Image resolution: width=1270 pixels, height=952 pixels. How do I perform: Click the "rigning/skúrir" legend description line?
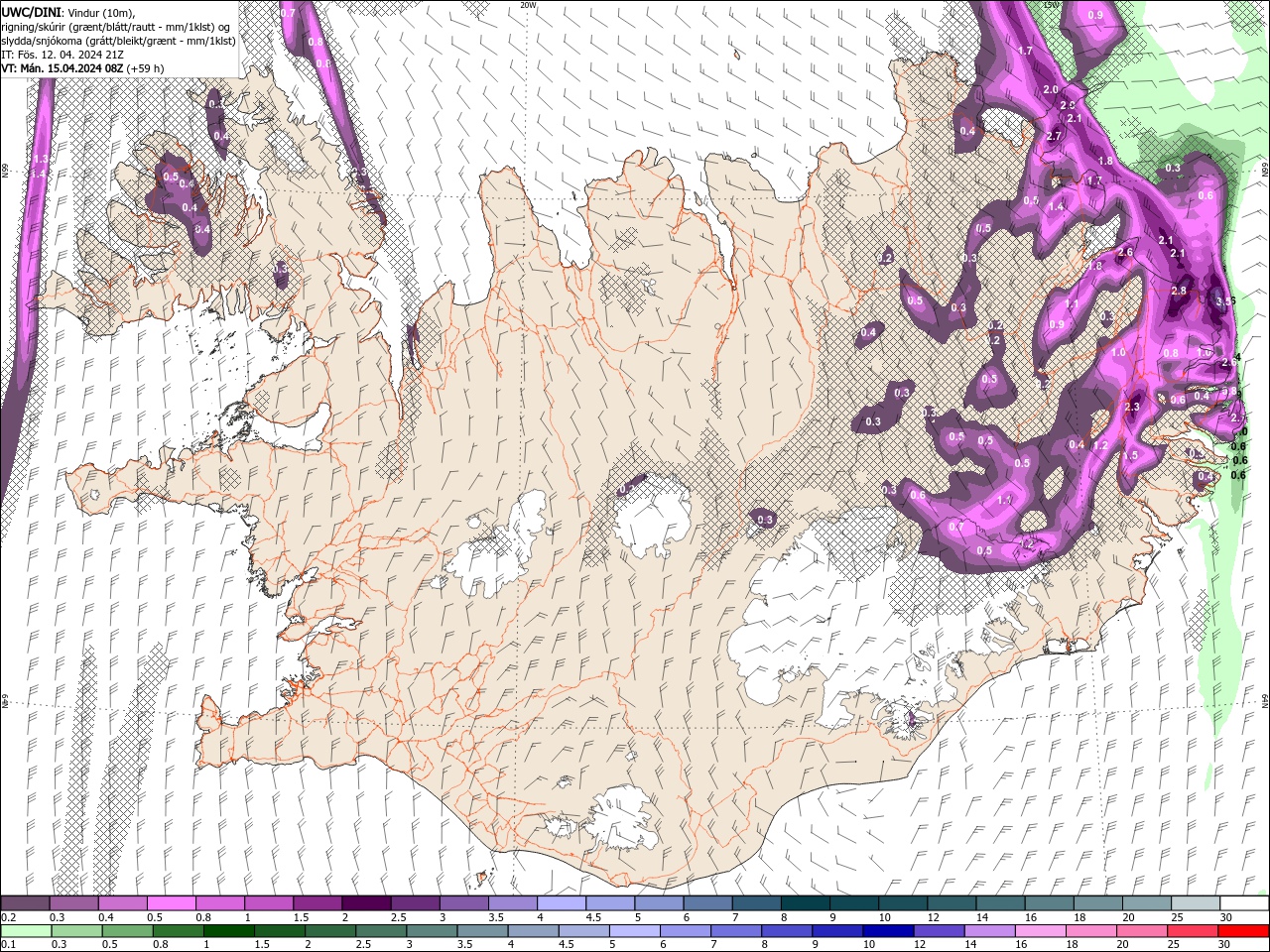(x=117, y=26)
